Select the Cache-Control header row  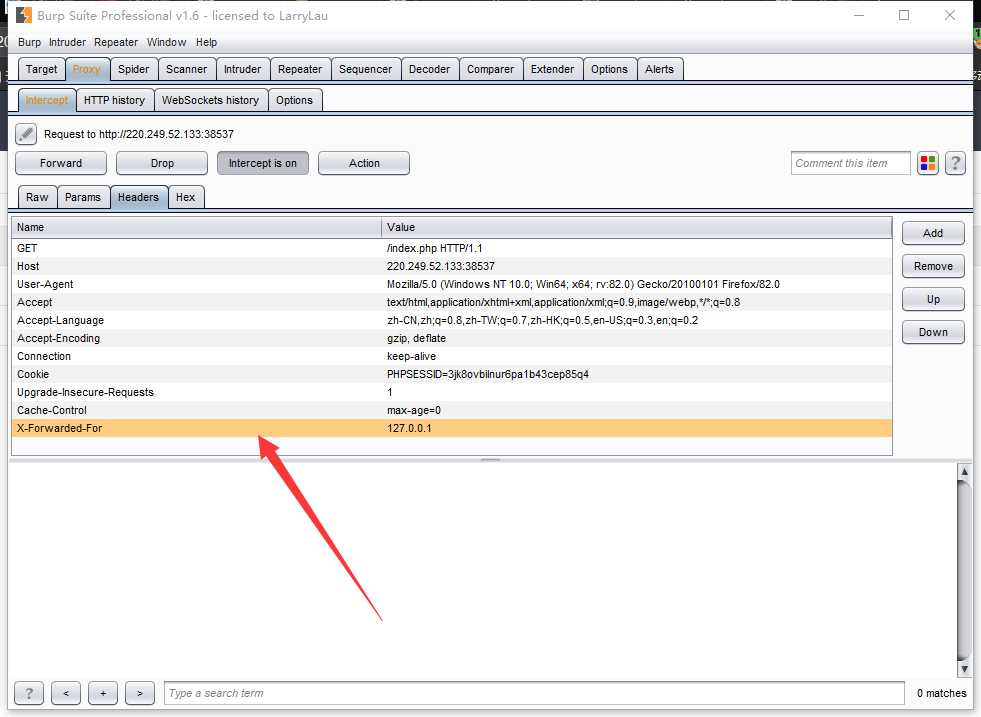452,410
